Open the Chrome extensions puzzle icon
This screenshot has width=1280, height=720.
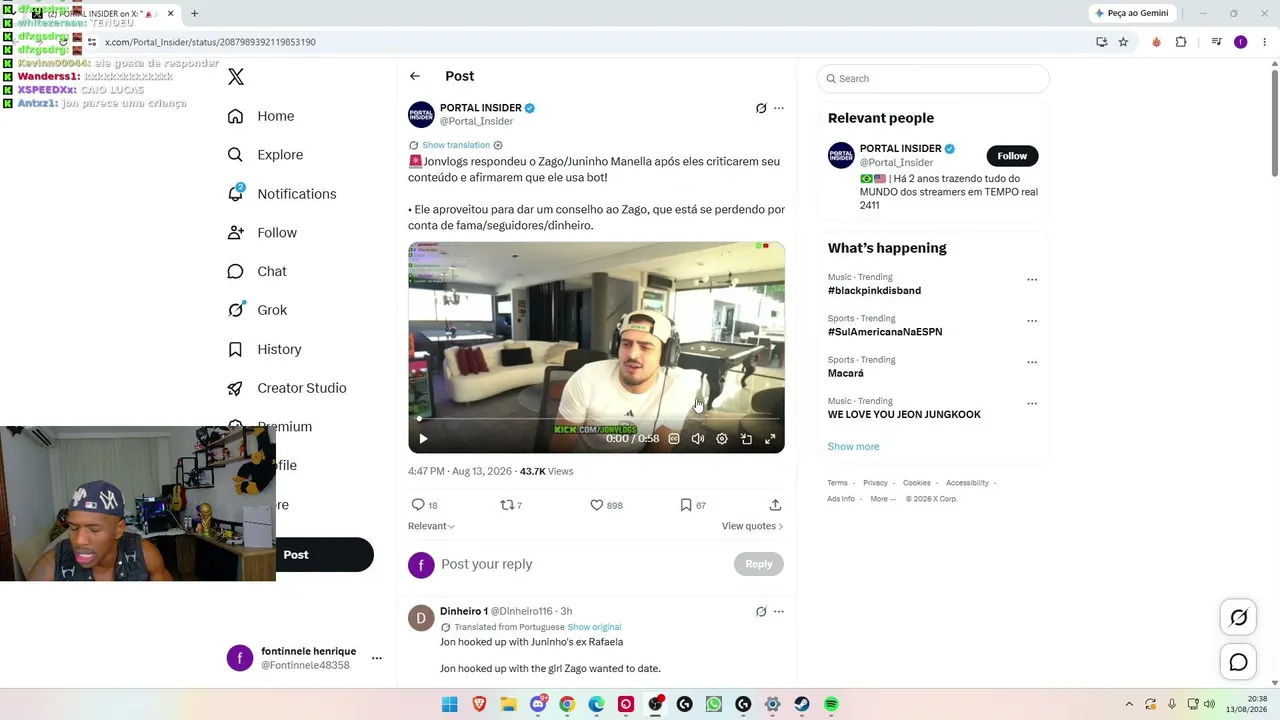pos(1181,42)
